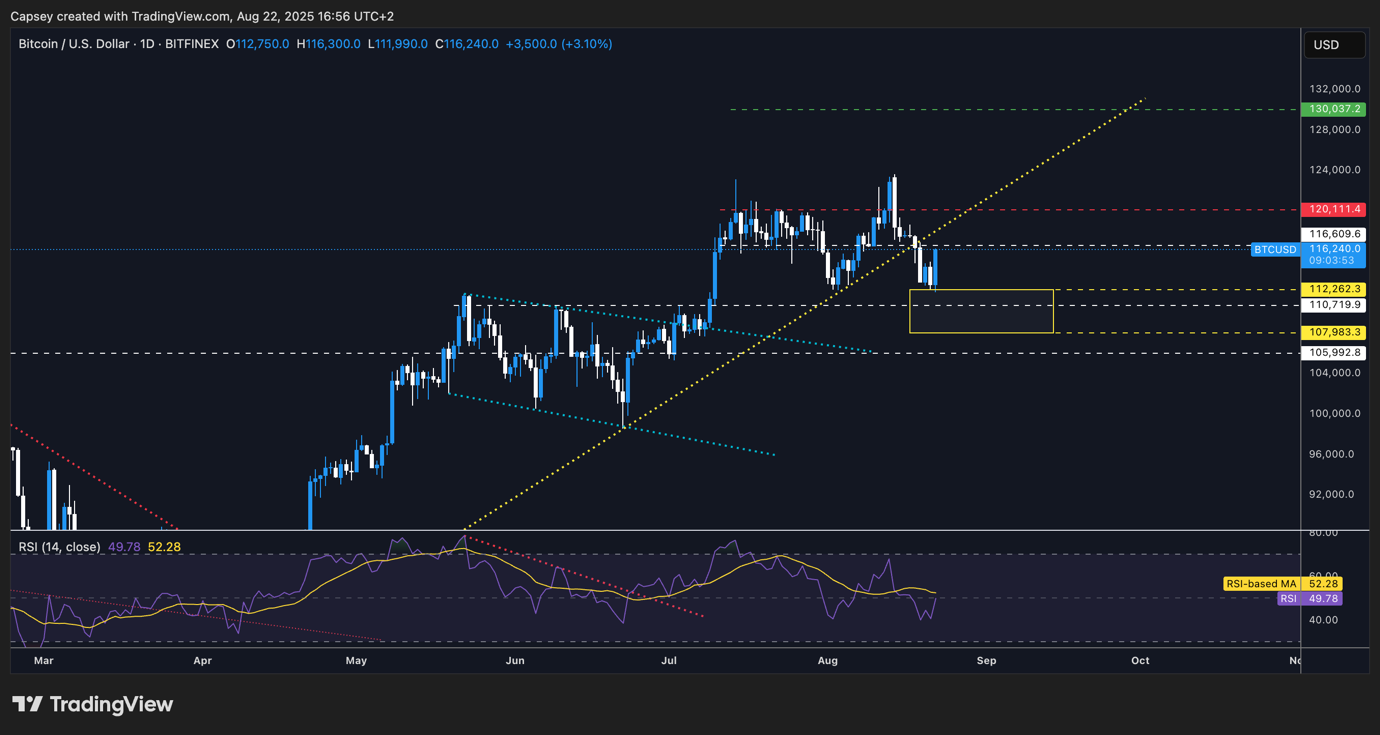This screenshot has width=1380, height=735.
Task: Click the Aug label on the time axis
Action: click(x=827, y=661)
